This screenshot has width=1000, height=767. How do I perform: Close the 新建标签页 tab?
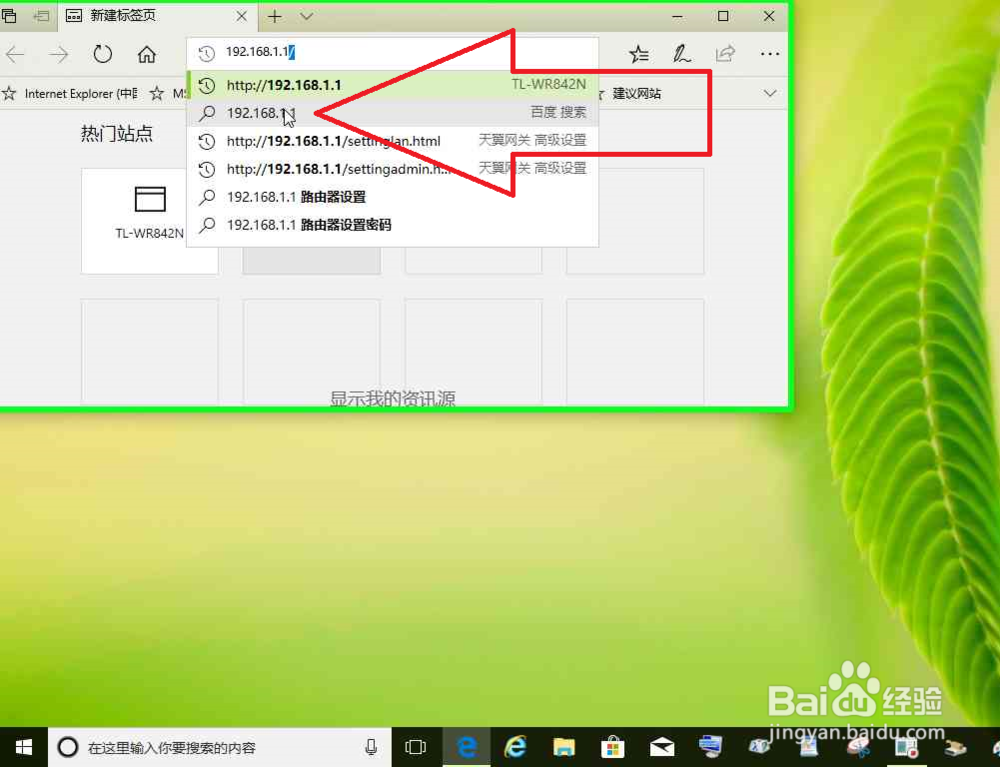click(241, 17)
